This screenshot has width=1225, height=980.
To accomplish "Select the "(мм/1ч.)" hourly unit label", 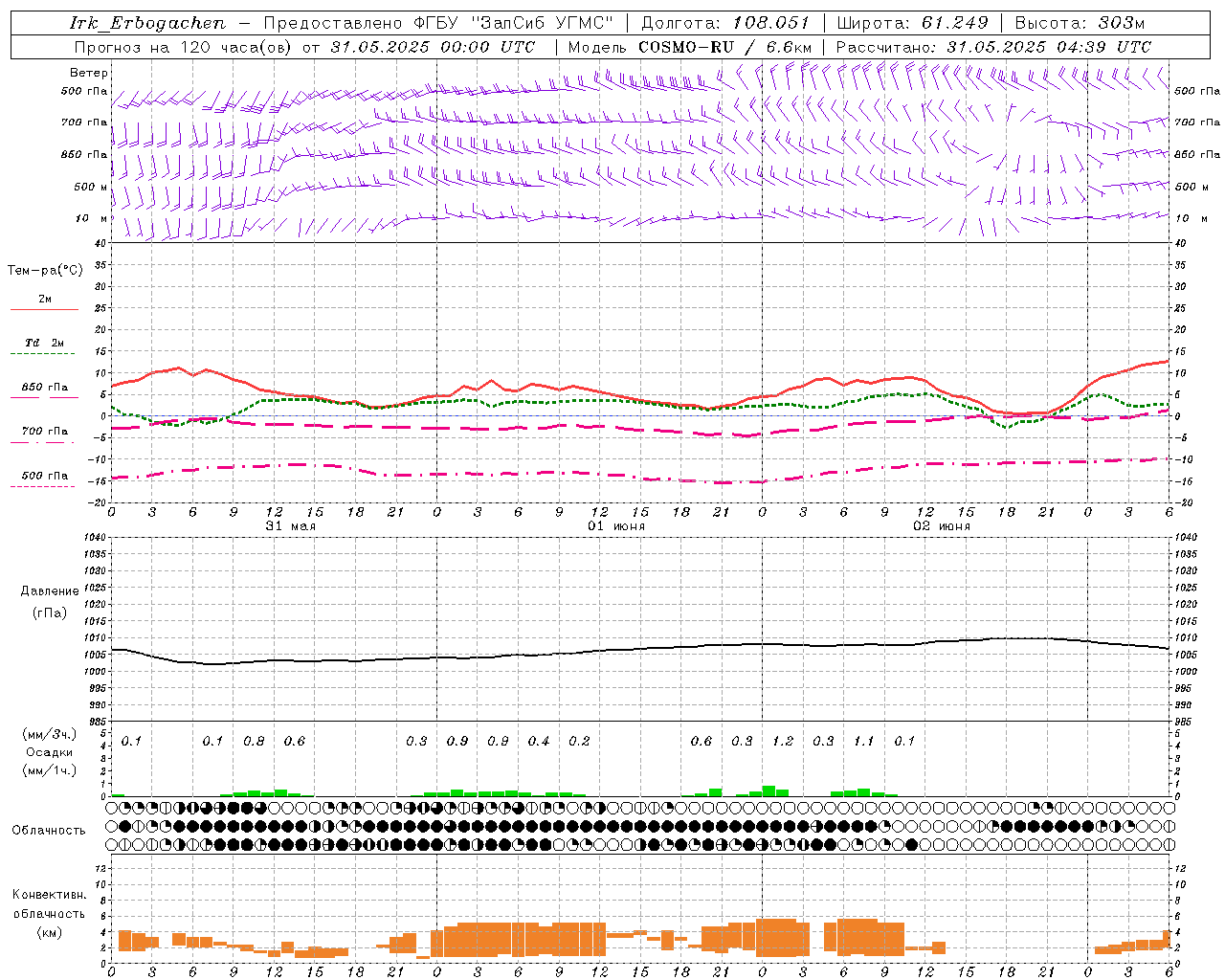I will pos(50,770).
